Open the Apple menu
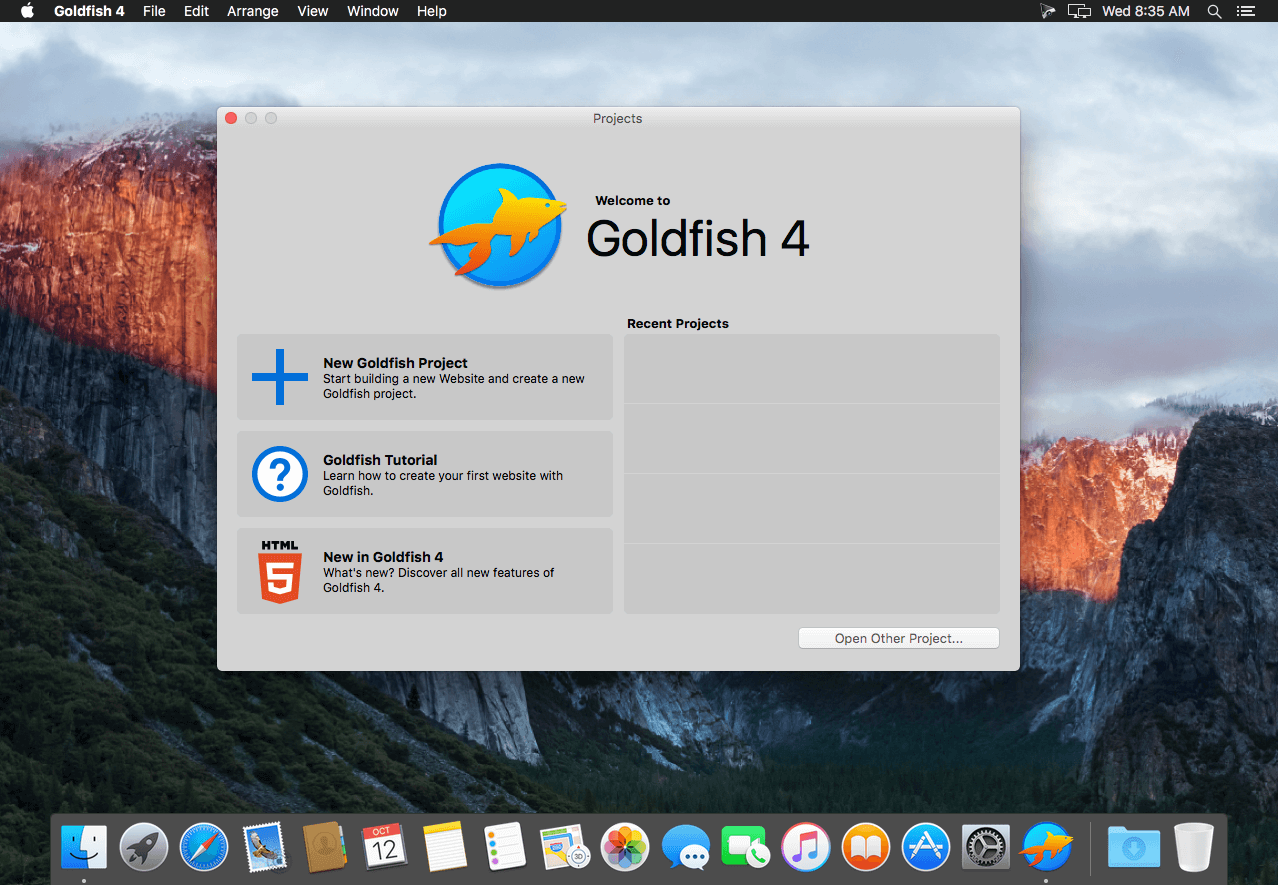Screen dimensions: 1278x885 click(x=27, y=11)
